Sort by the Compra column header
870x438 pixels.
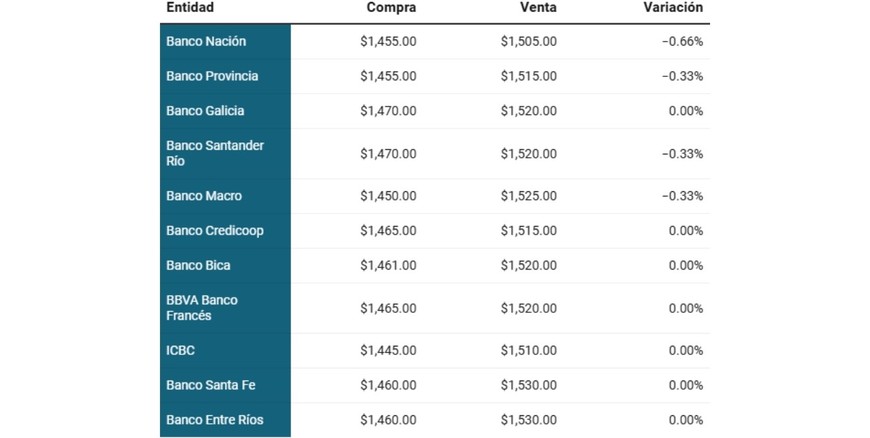pyautogui.click(x=391, y=8)
